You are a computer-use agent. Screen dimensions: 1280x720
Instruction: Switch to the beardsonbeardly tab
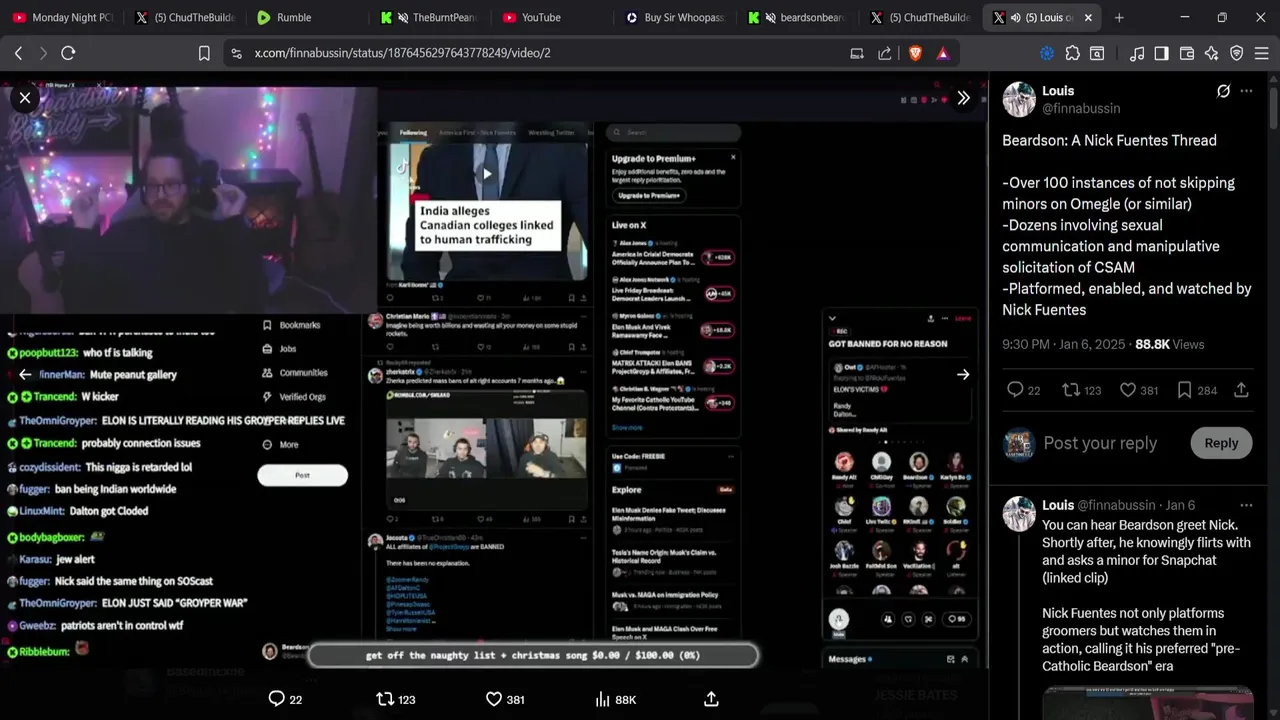pyautogui.click(x=798, y=17)
